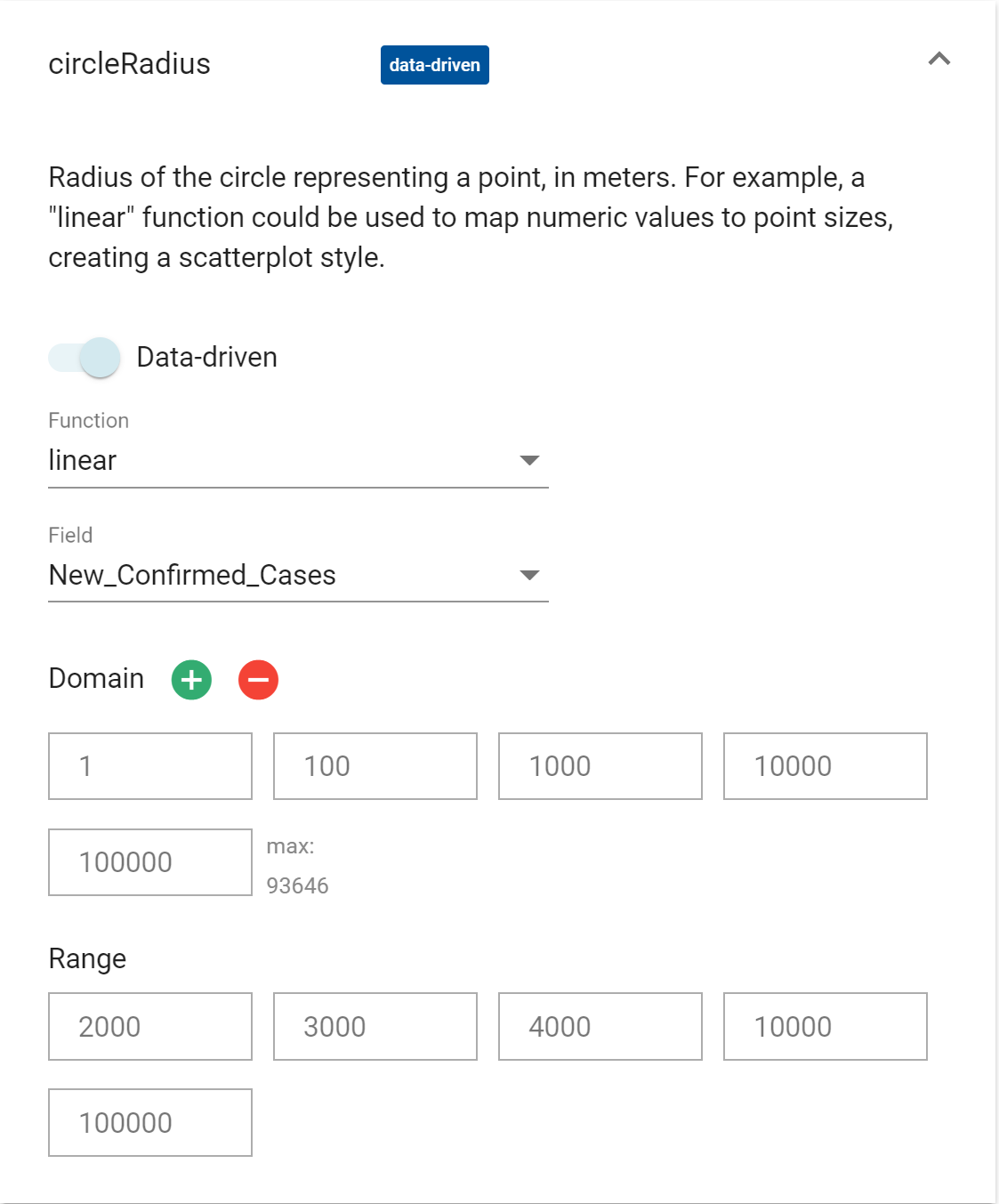
Task: Click the circleRadius section title
Action: point(130,64)
